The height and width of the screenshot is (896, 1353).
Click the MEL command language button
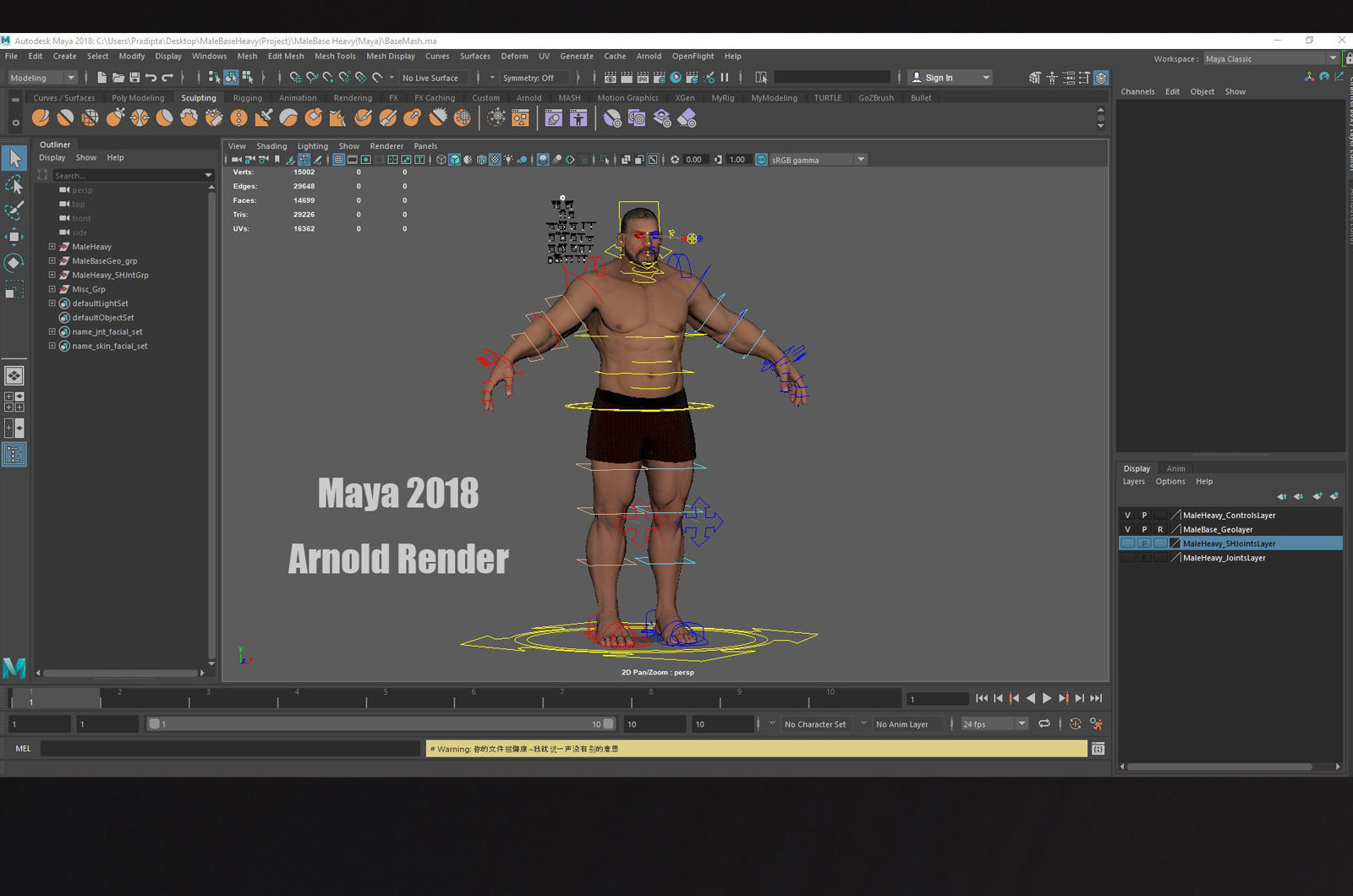click(23, 749)
